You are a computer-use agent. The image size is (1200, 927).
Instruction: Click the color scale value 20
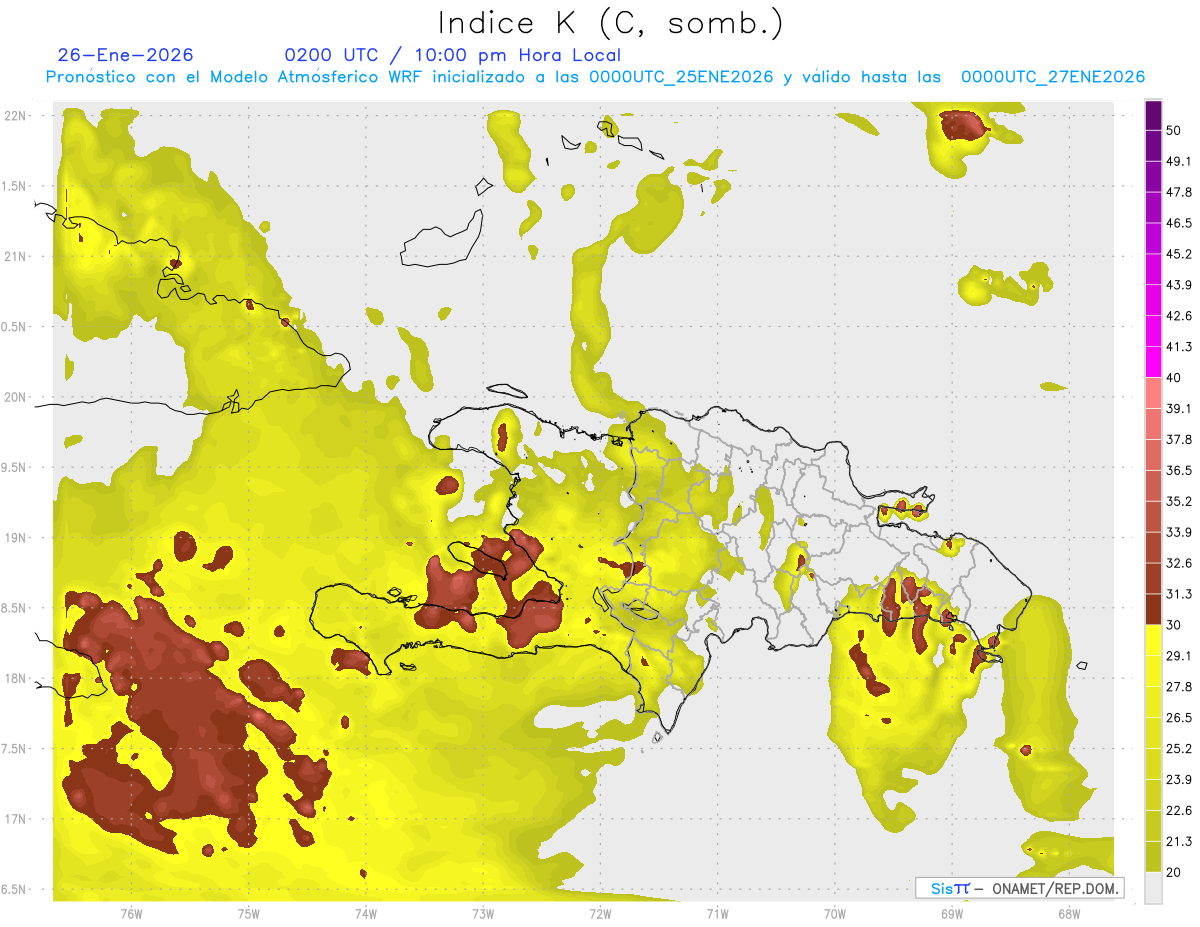1176,872
